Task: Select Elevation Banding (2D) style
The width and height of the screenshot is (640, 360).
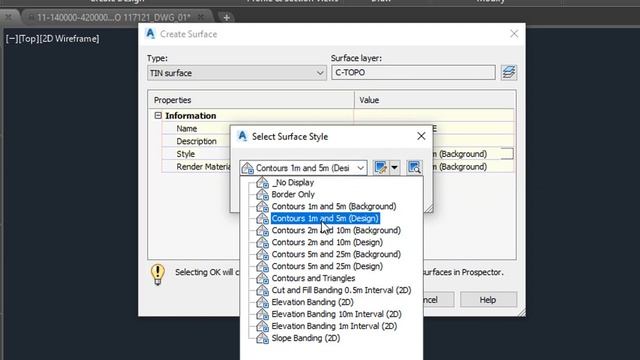Action: pyautogui.click(x=312, y=302)
